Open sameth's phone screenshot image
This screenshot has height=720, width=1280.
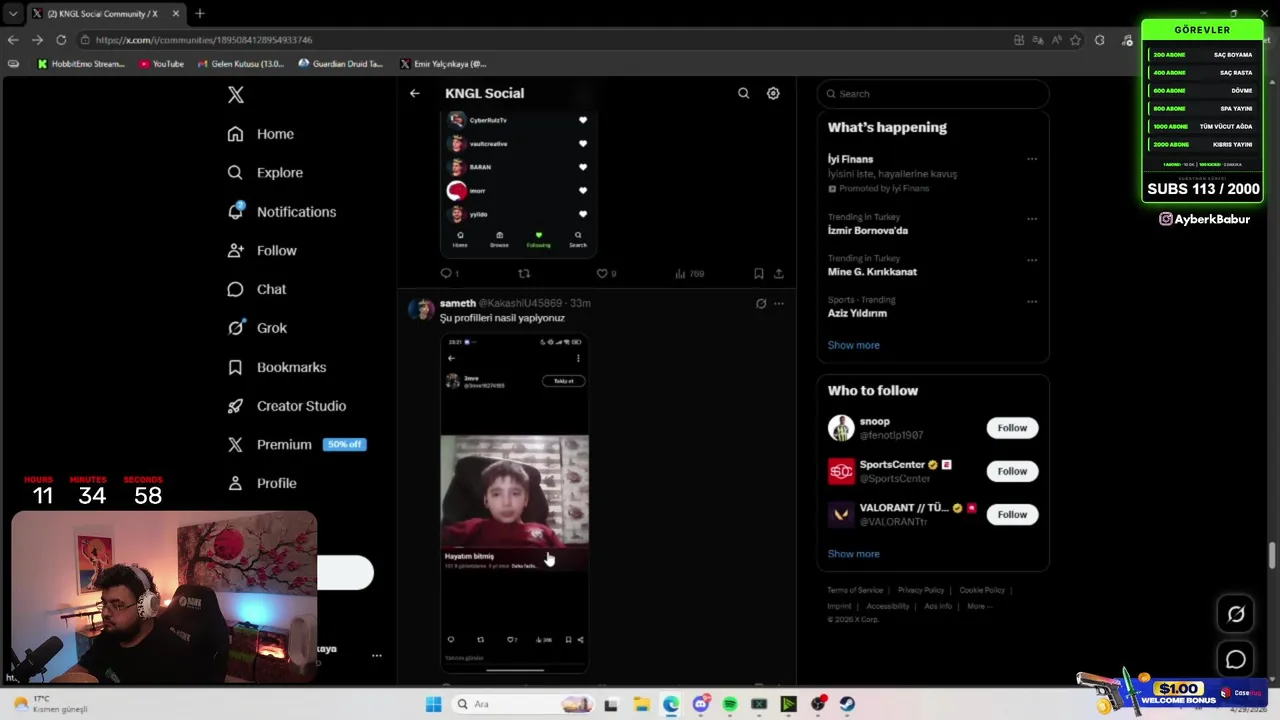click(514, 503)
